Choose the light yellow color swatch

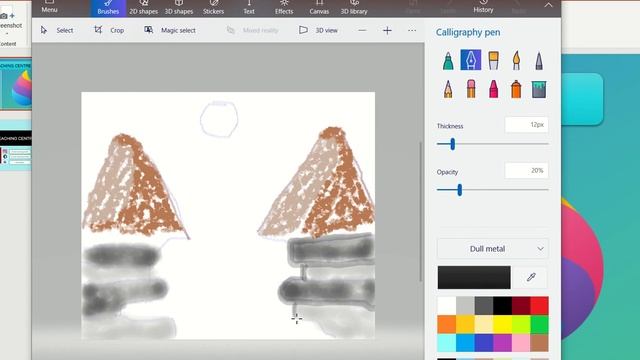484,324
